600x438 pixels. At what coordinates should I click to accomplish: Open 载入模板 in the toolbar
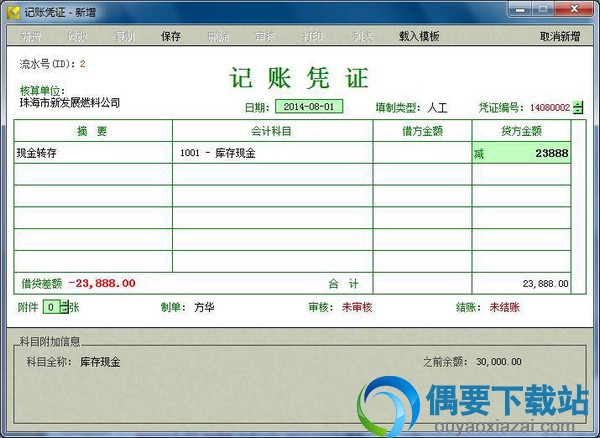[419, 36]
